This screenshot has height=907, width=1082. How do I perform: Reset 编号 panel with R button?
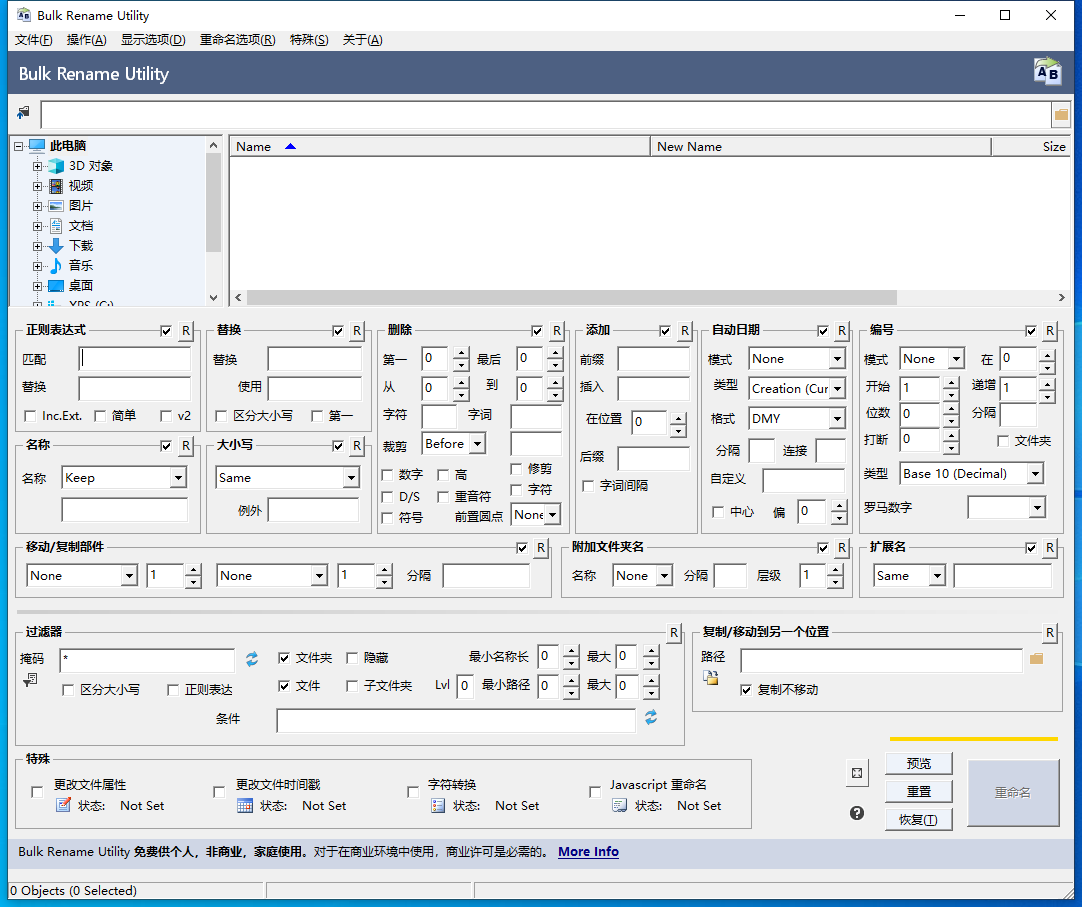coord(1050,331)
